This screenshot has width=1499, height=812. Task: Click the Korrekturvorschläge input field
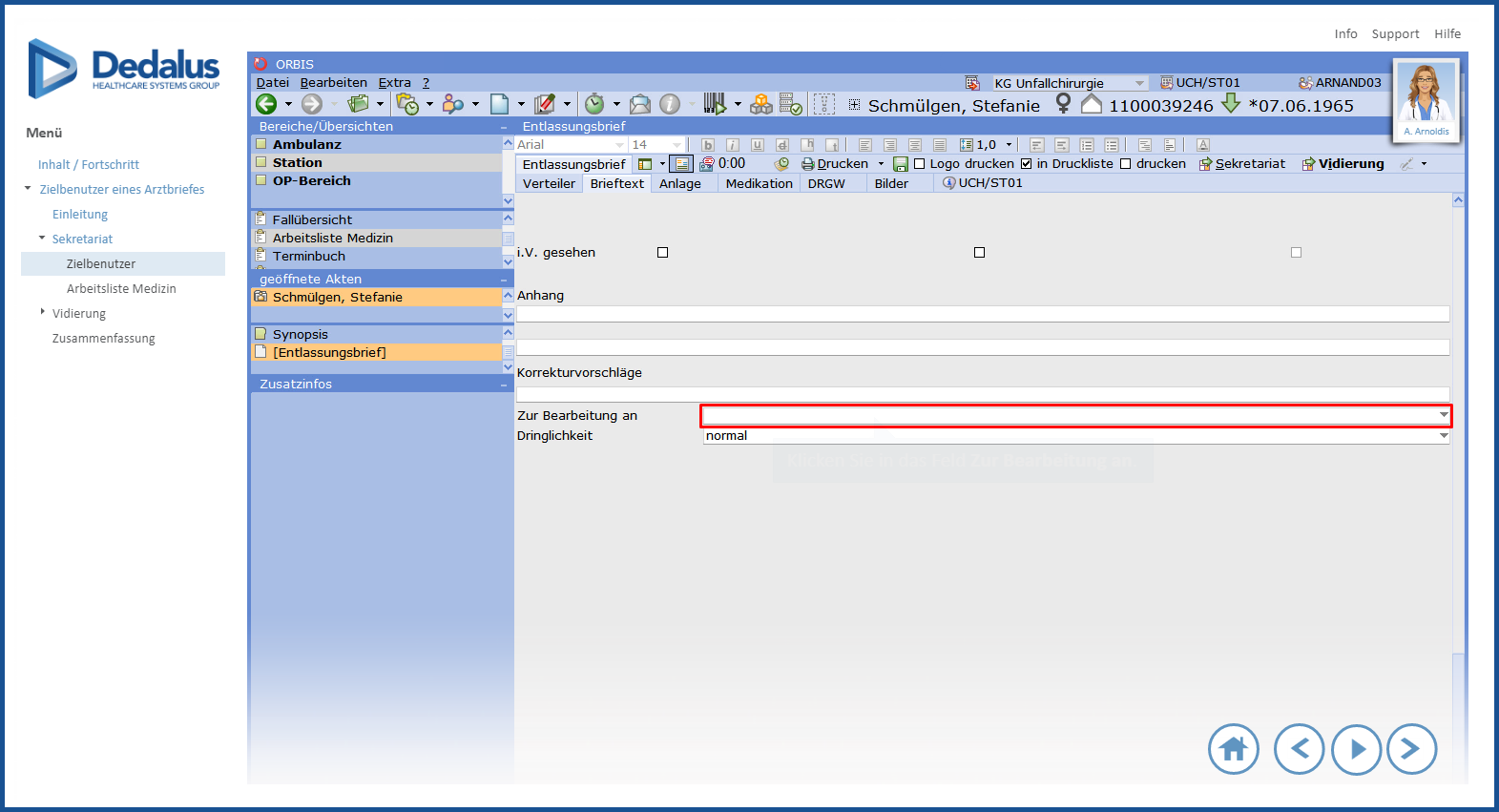pyautogui.click(x=982, y=394)
